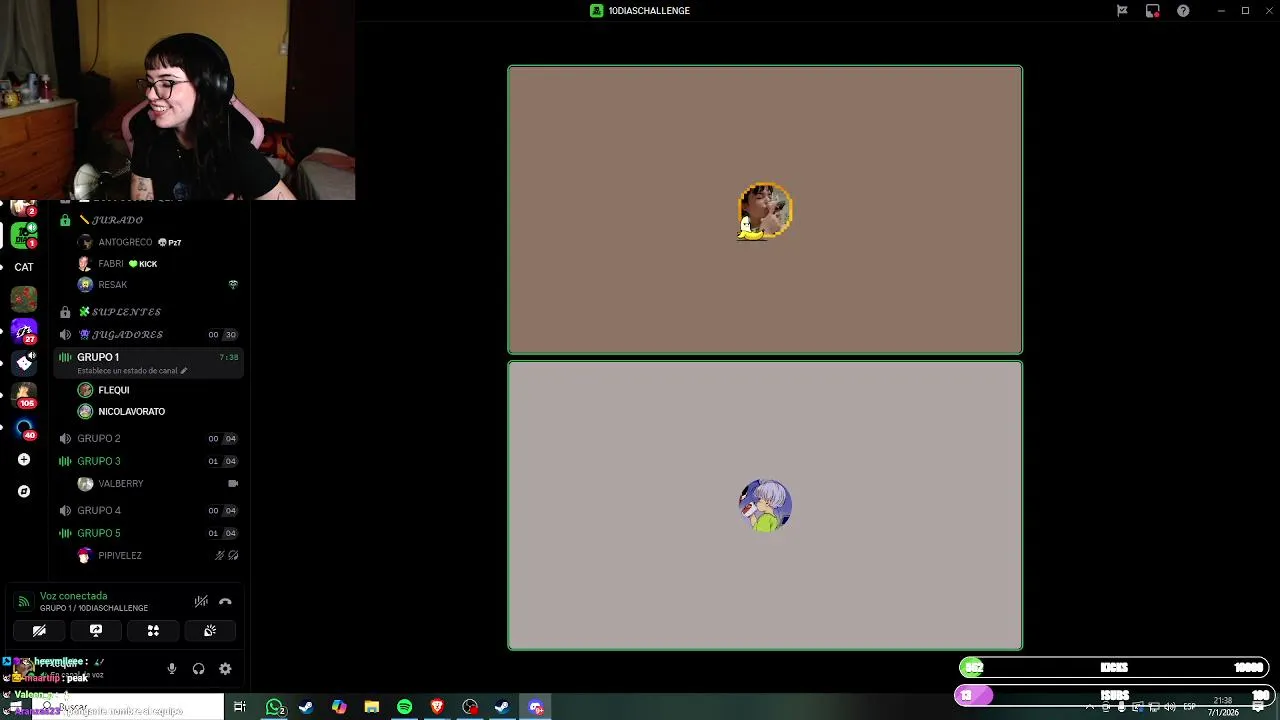Explore discoverable servers compass icon
This screenshot has width=1280, height=720.
point(24,492)
